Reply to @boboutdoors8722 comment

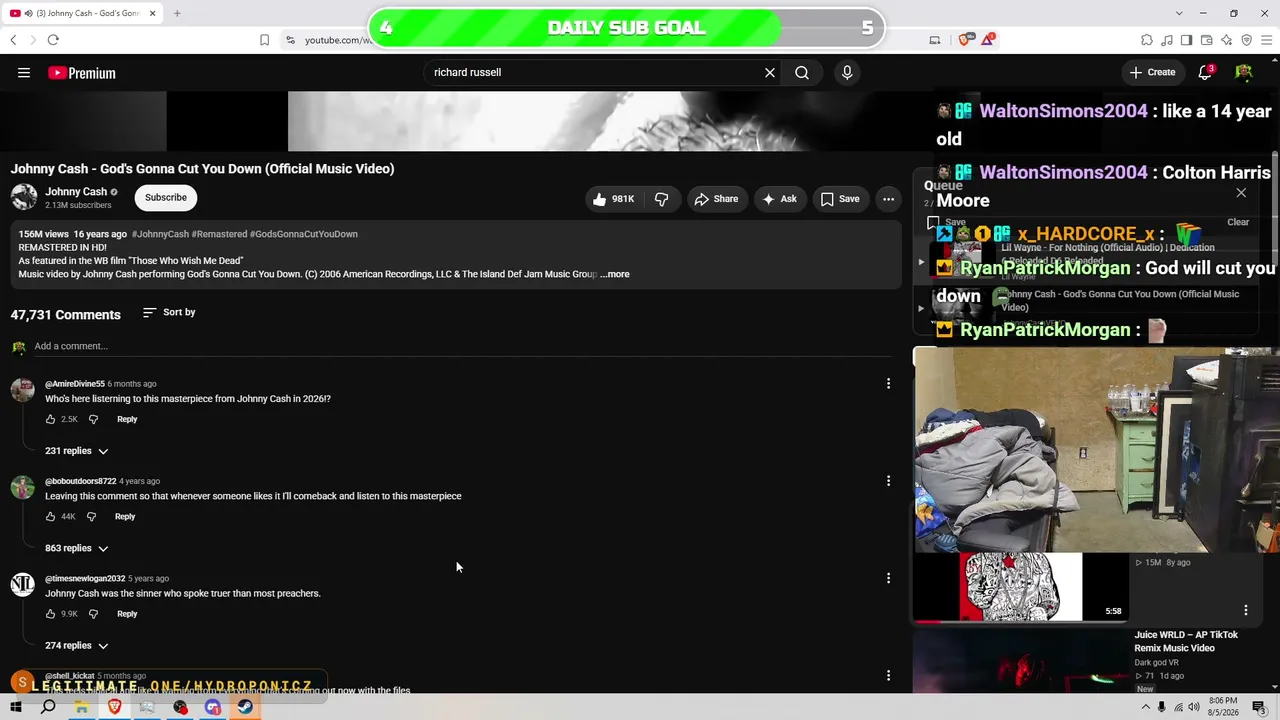tap(125, 517)
